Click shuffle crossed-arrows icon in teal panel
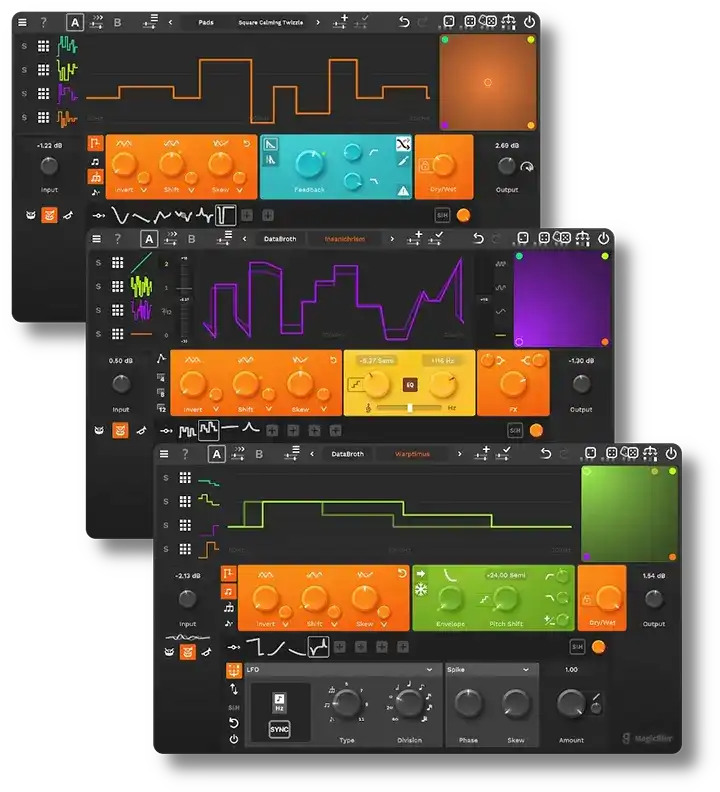Image resolution: width=720 pixels, height=792 pixels. [403, 144]
